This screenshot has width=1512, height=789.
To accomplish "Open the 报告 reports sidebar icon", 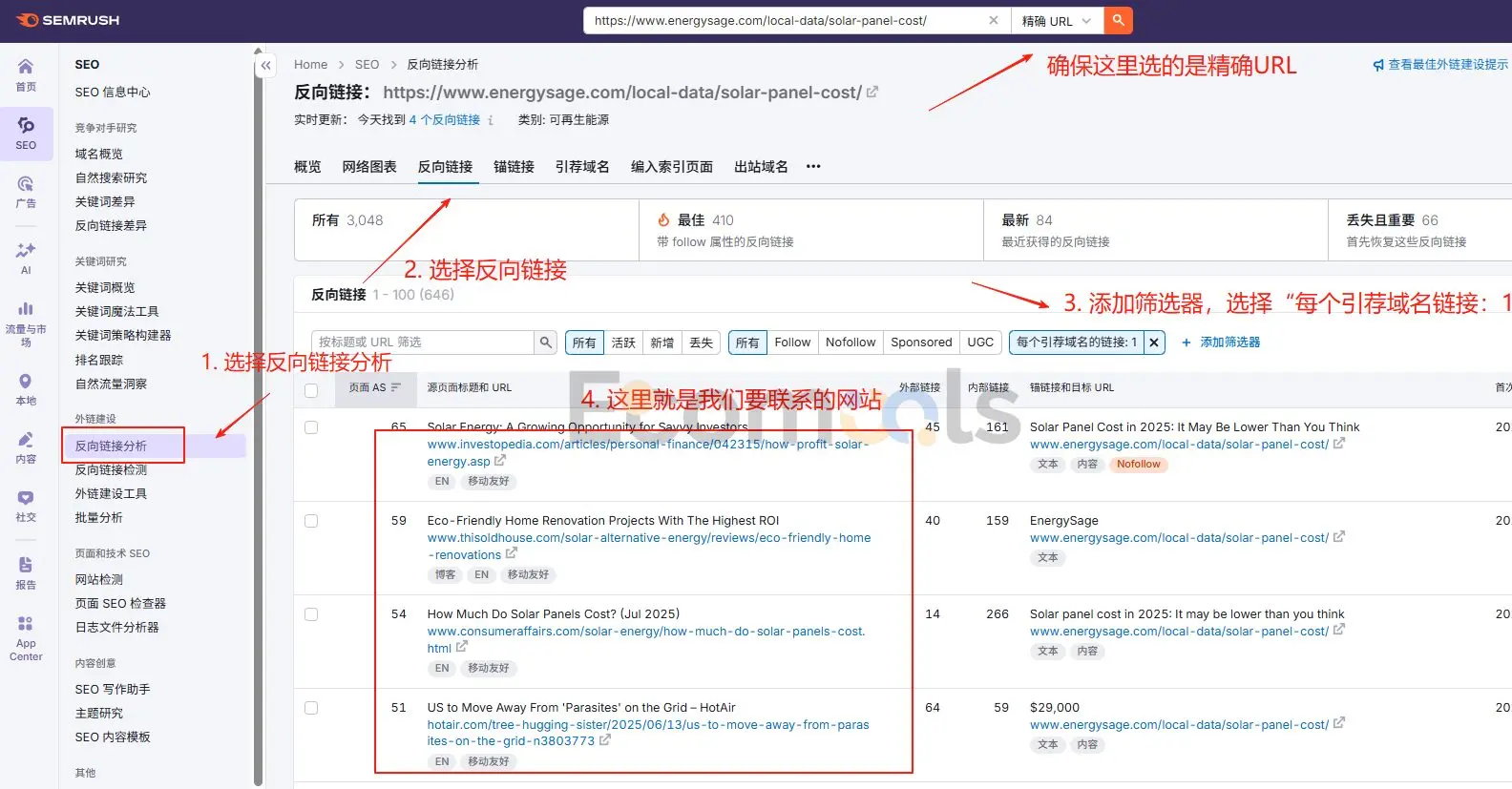I will point(26,572).
